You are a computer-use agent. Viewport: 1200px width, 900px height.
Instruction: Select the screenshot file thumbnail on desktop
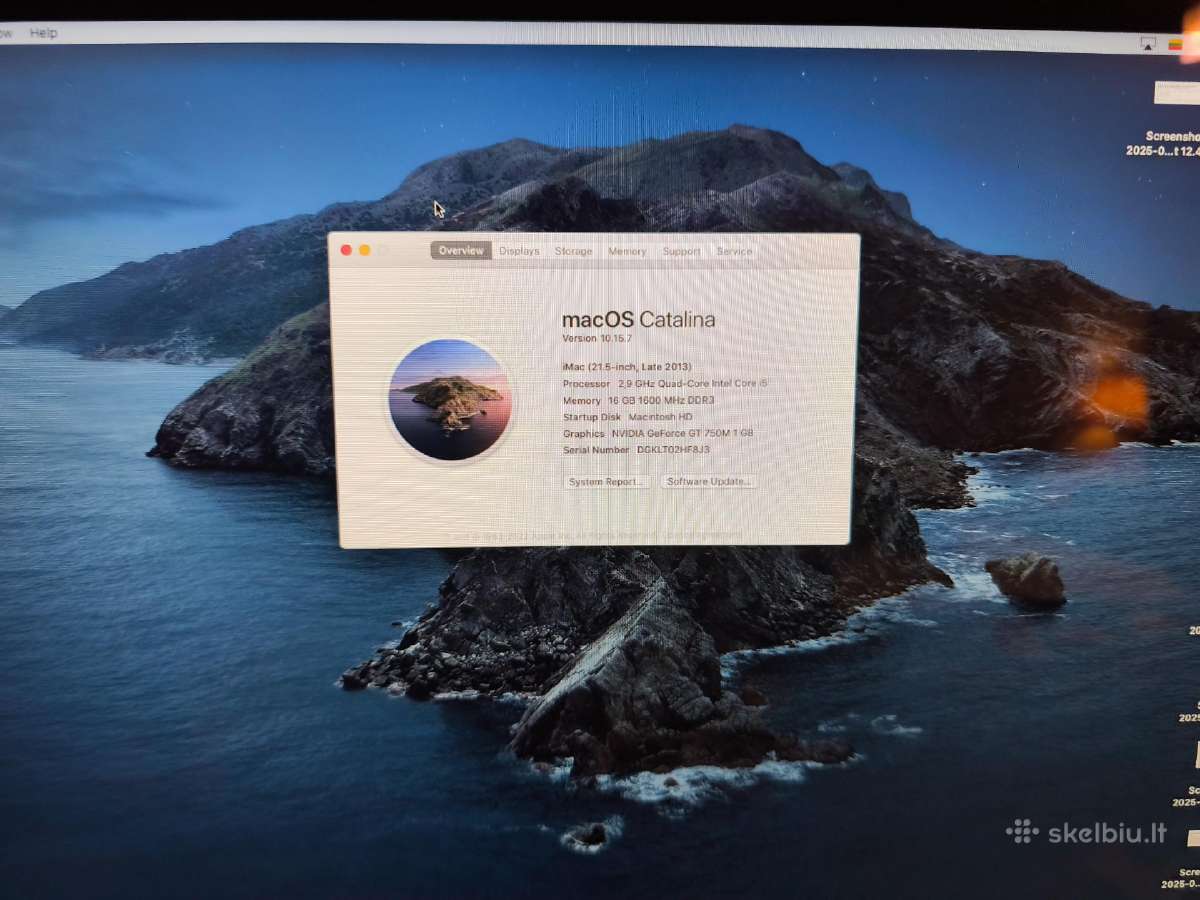point(1177,93)
